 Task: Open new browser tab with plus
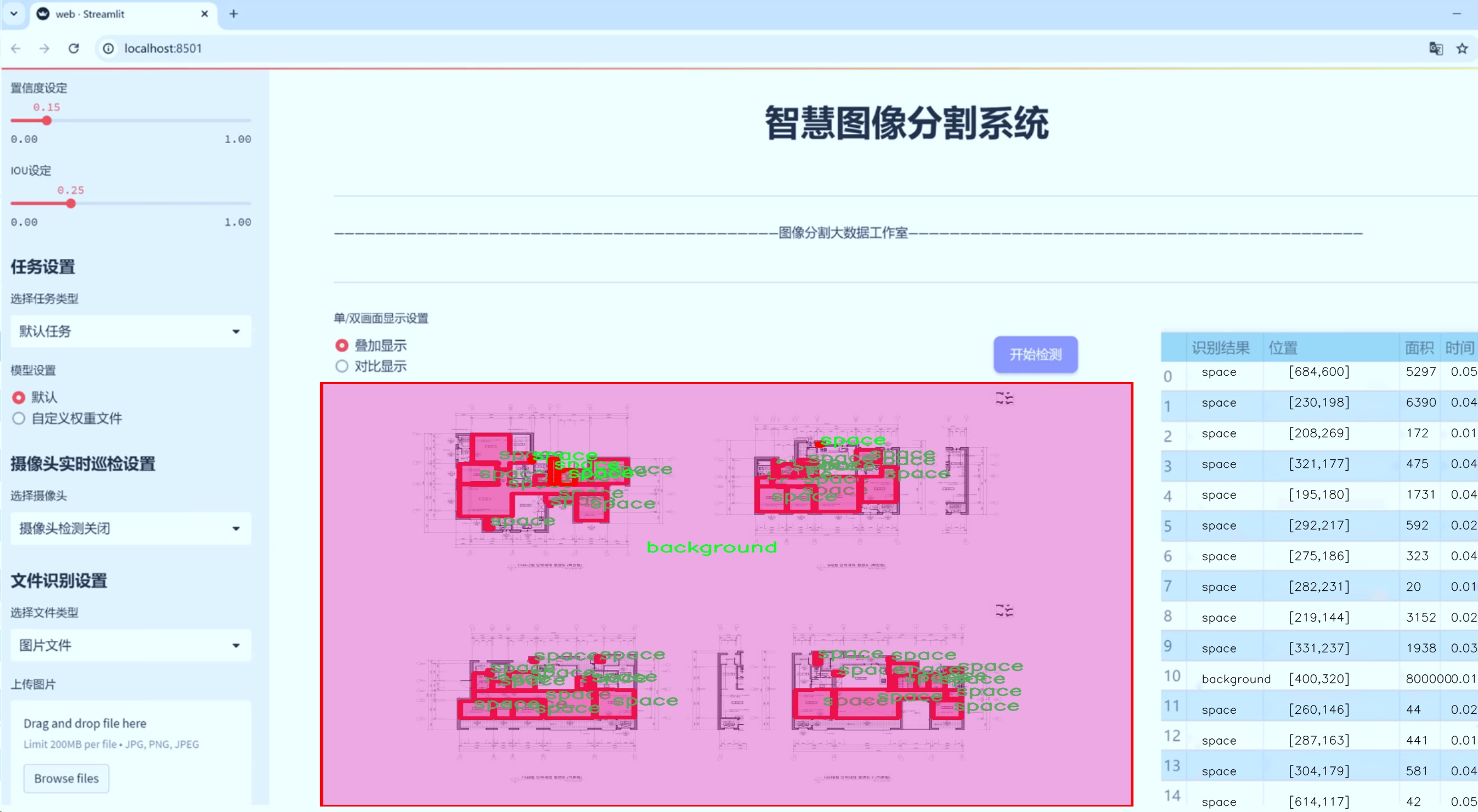pyautogui.click(x=234, y=14)
